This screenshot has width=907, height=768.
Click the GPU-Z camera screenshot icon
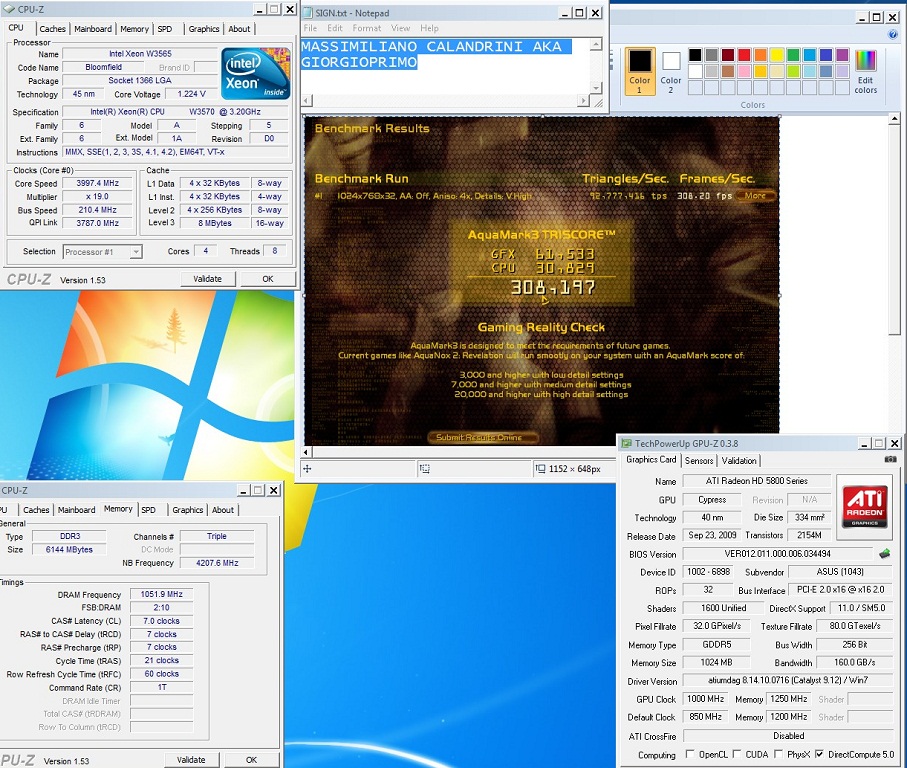(890, 459)
